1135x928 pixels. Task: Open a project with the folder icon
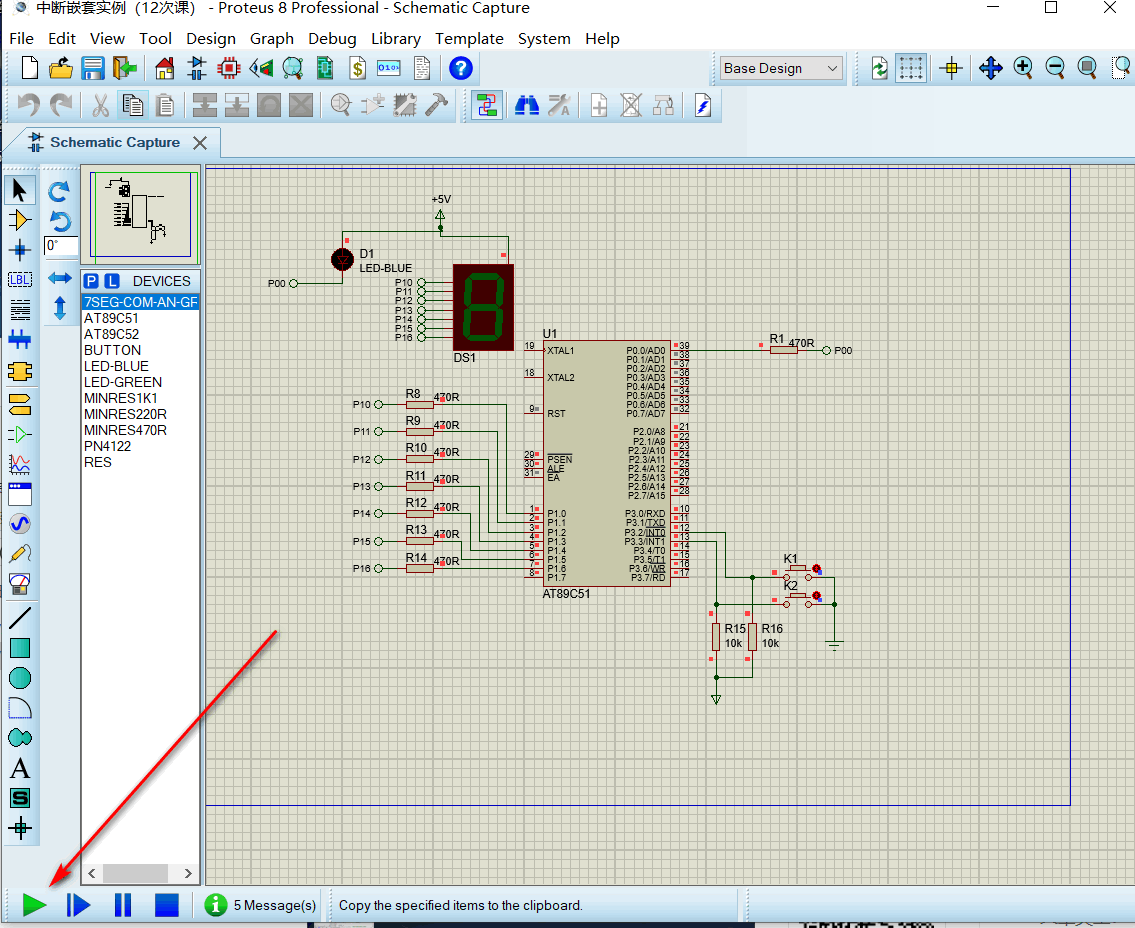coord(61,69)
